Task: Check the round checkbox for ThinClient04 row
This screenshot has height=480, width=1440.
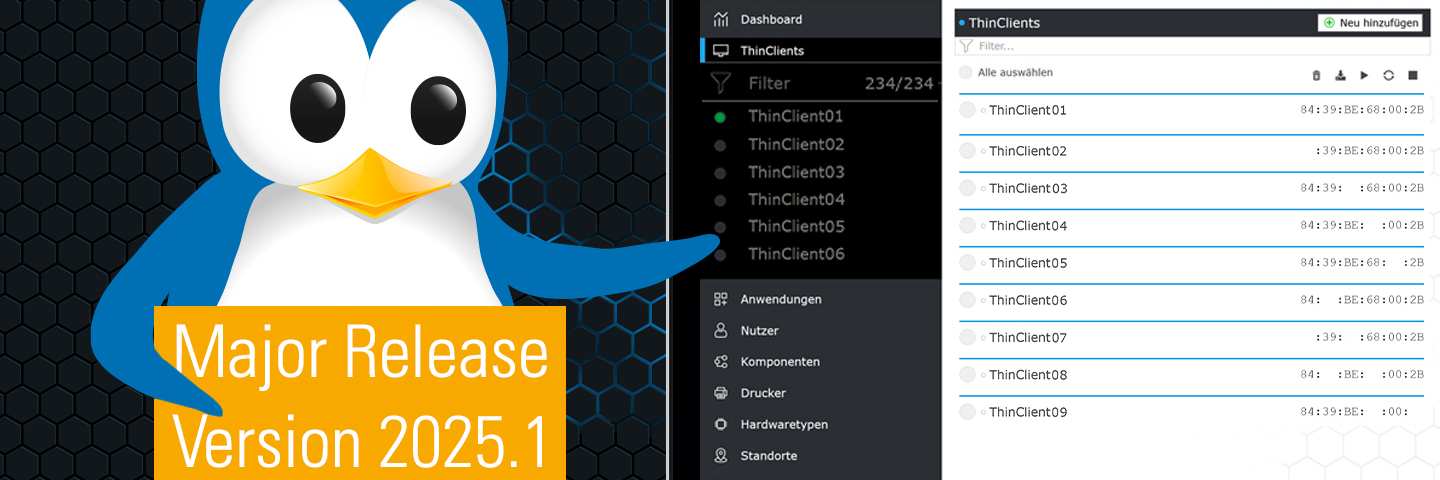Action: coord(967,225)
